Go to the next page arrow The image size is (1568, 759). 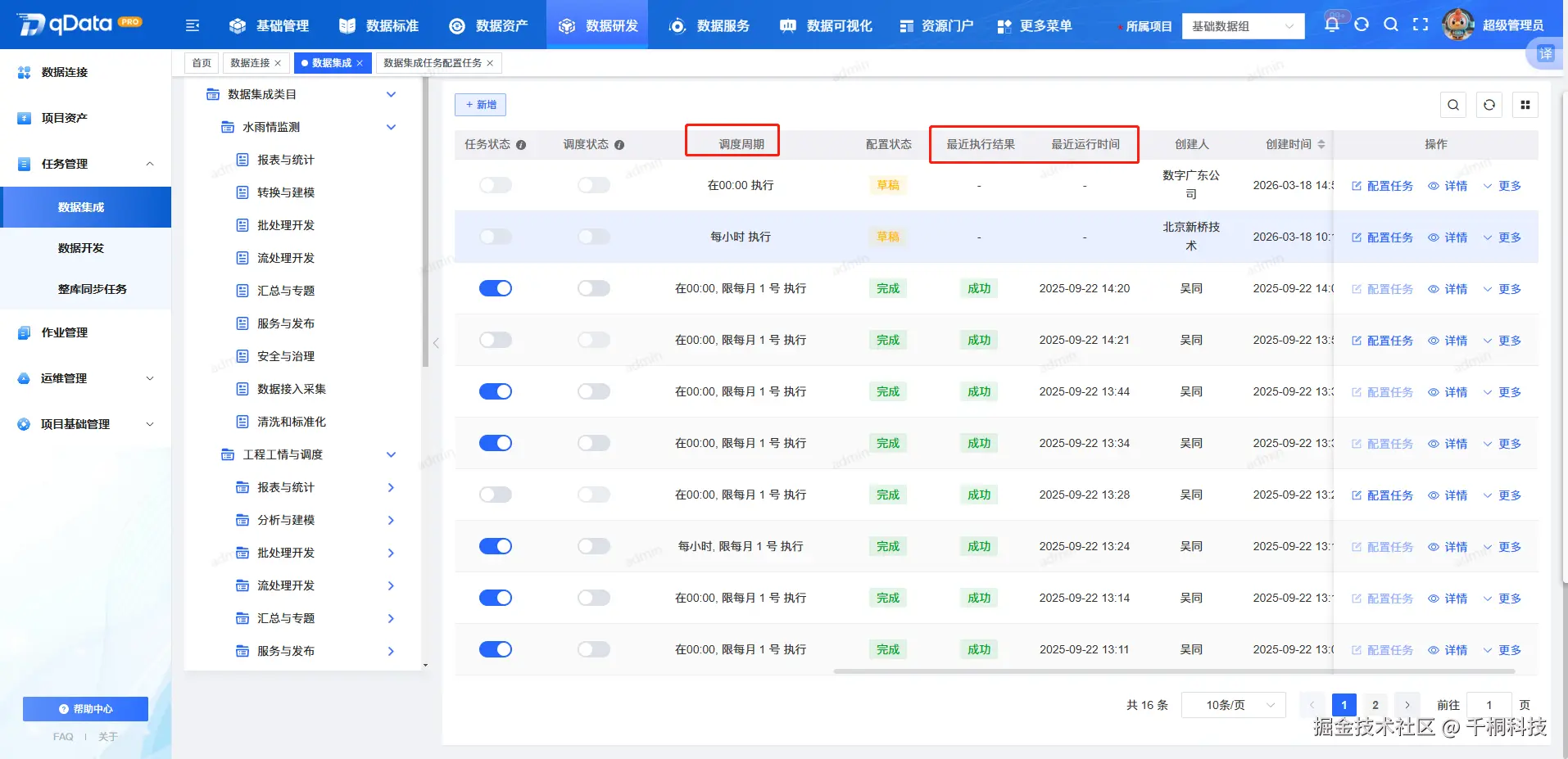tap(1407, 705)
